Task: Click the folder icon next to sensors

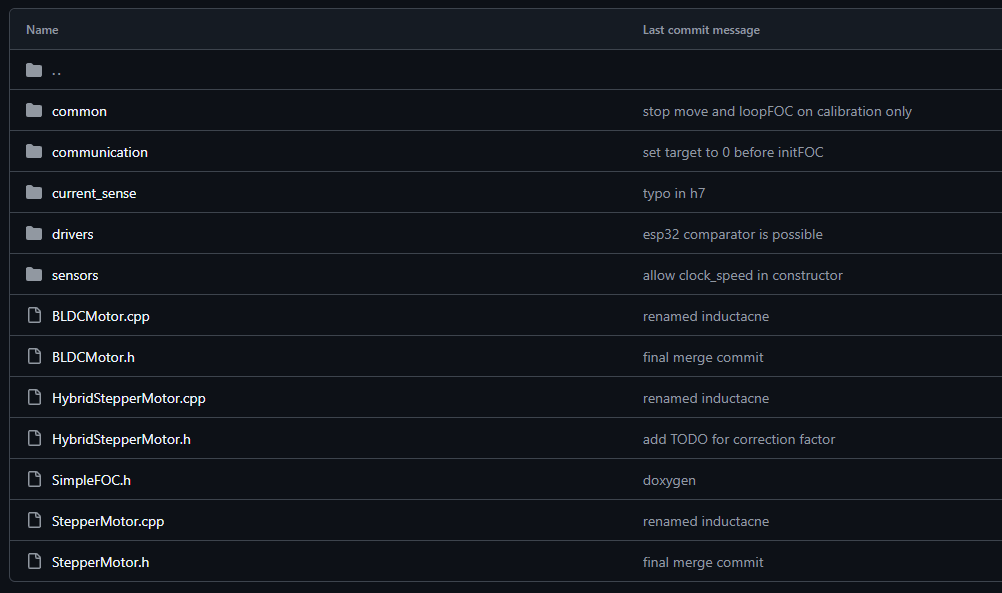Action: pos(34,275)
